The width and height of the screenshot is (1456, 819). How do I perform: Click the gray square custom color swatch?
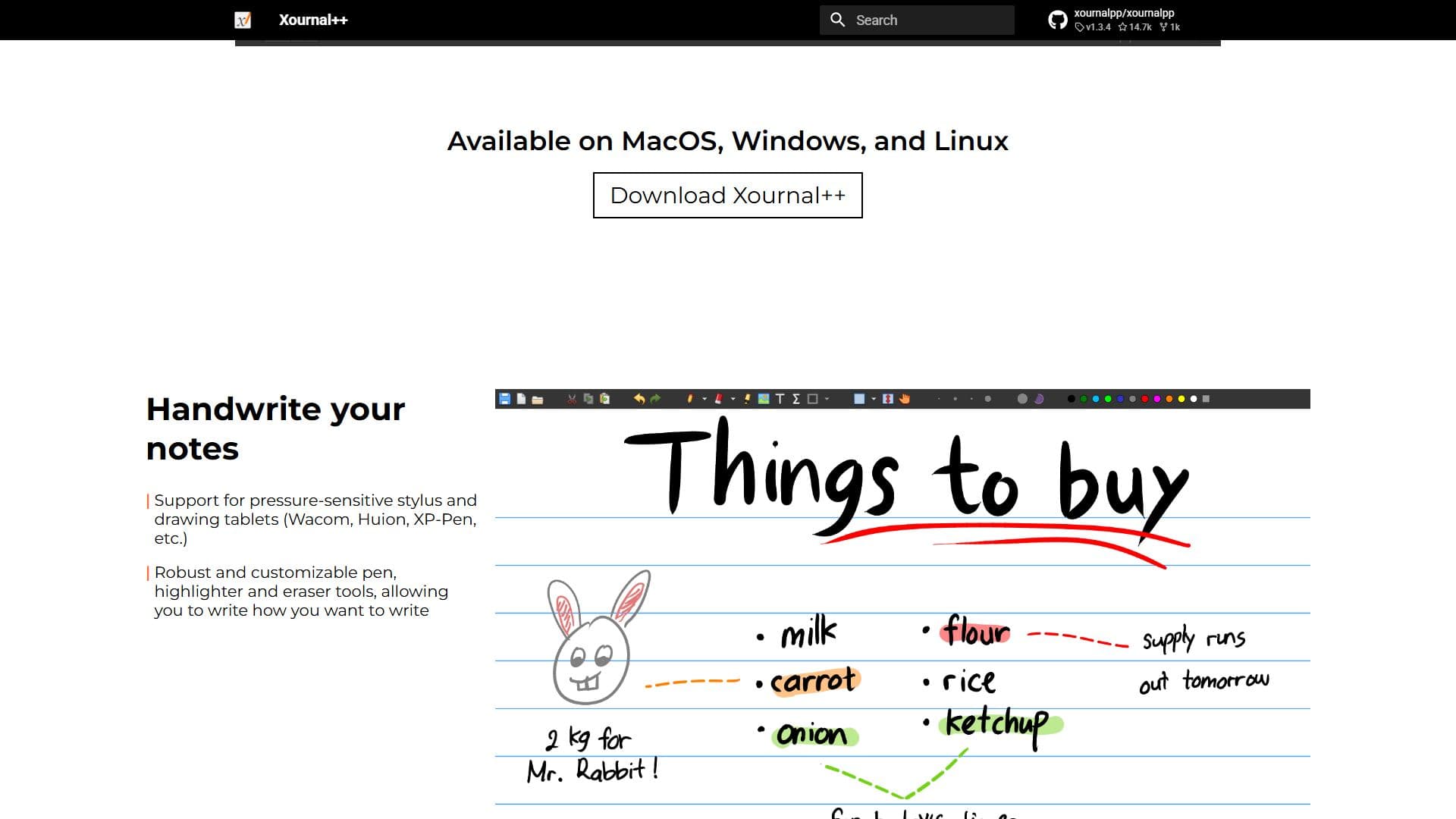point(1206,399)
